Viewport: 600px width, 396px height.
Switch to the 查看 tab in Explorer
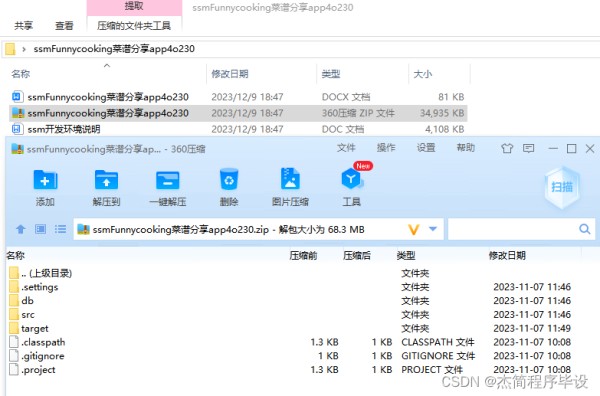[x=64, y=26]
